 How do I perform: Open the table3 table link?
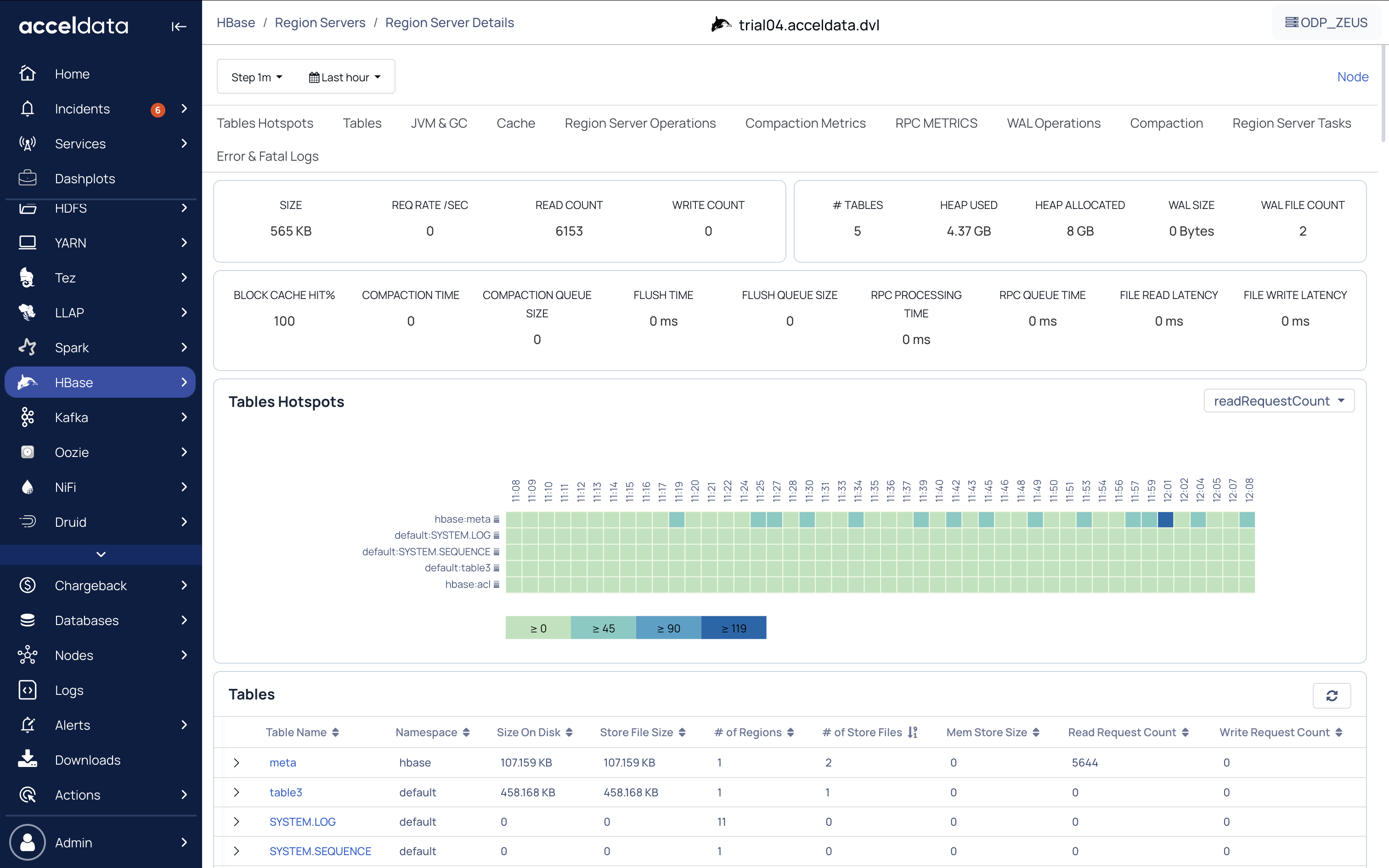tap(285, 792)
